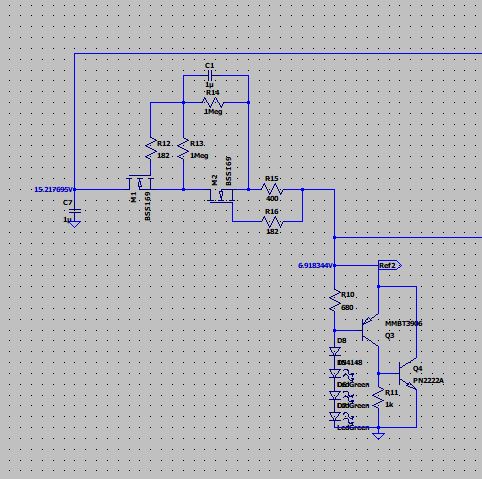Click the 1µ value of C1
This screenshot has width=482, height=479.
pyautogui.click(x=209, y=85)
